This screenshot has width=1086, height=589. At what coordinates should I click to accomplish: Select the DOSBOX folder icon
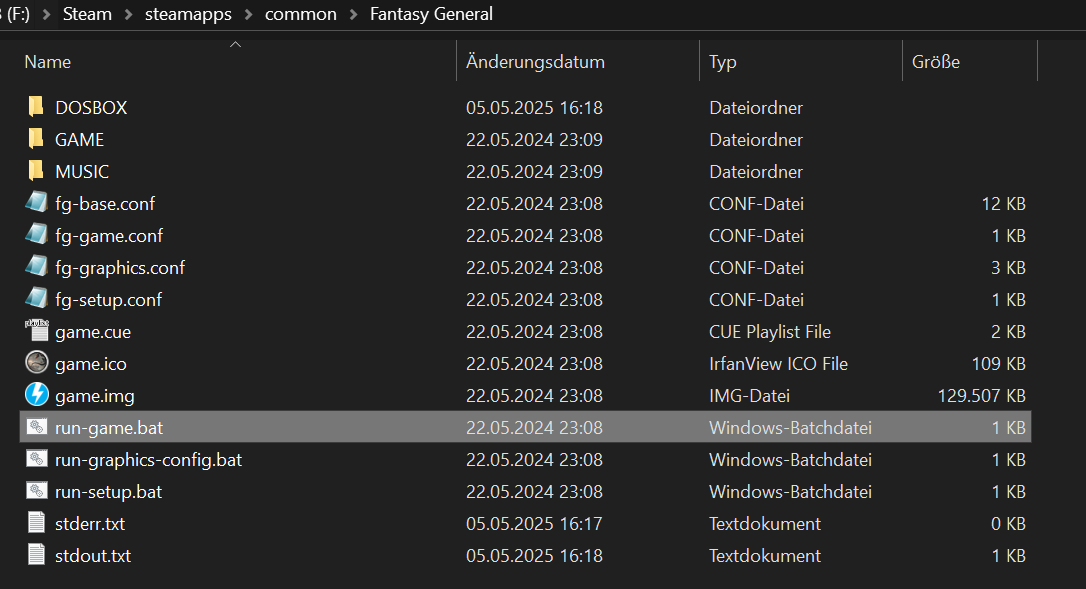coord(36,107)
